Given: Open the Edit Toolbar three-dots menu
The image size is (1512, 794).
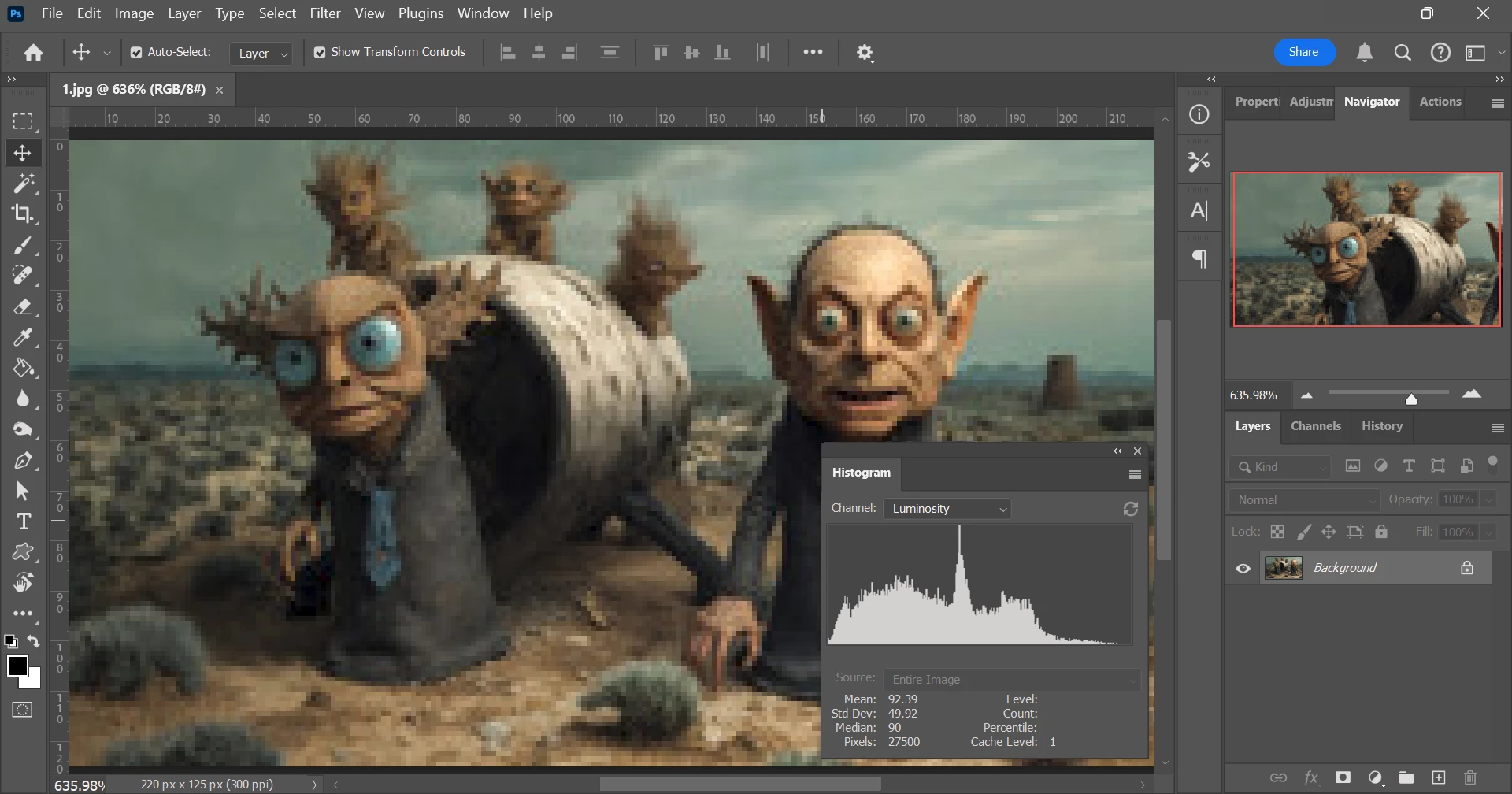Looking at the screenshot, I should click(23, 614).
